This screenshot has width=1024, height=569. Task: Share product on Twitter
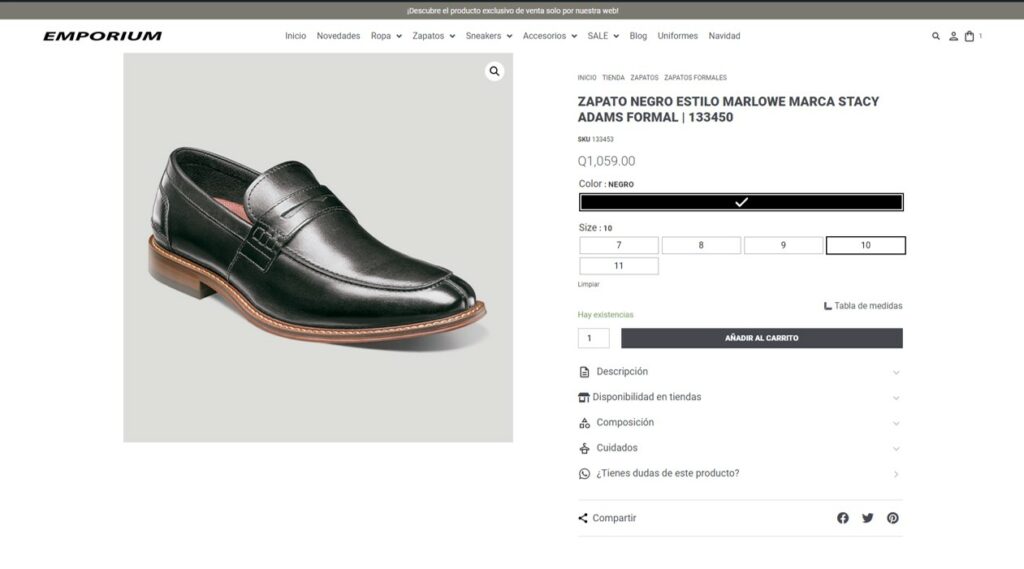(x=867, y=518)
